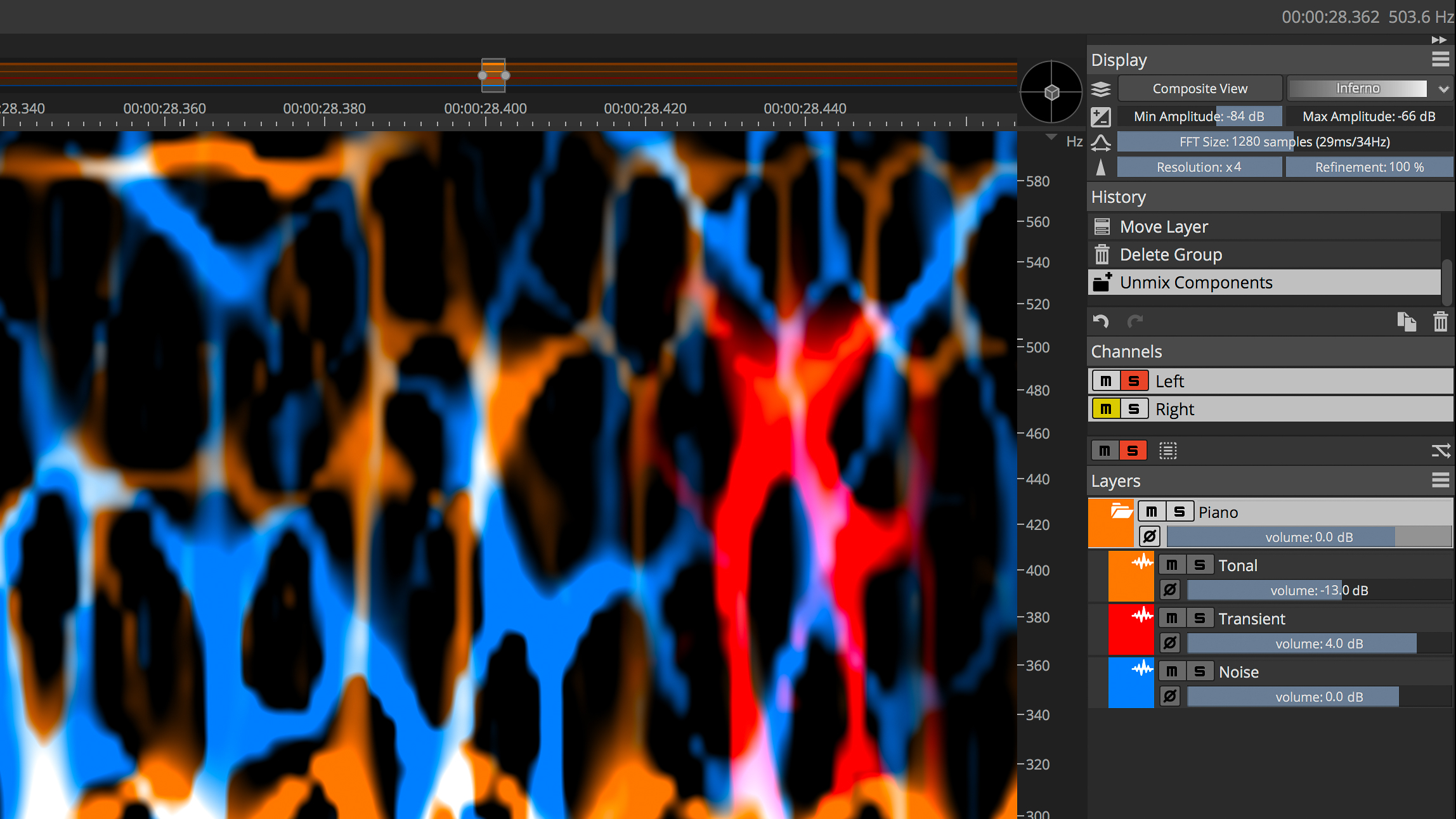Click the 3D navigation sphere icon
The width and height of the screenshot is (1456, 819).
point(1051,93)
